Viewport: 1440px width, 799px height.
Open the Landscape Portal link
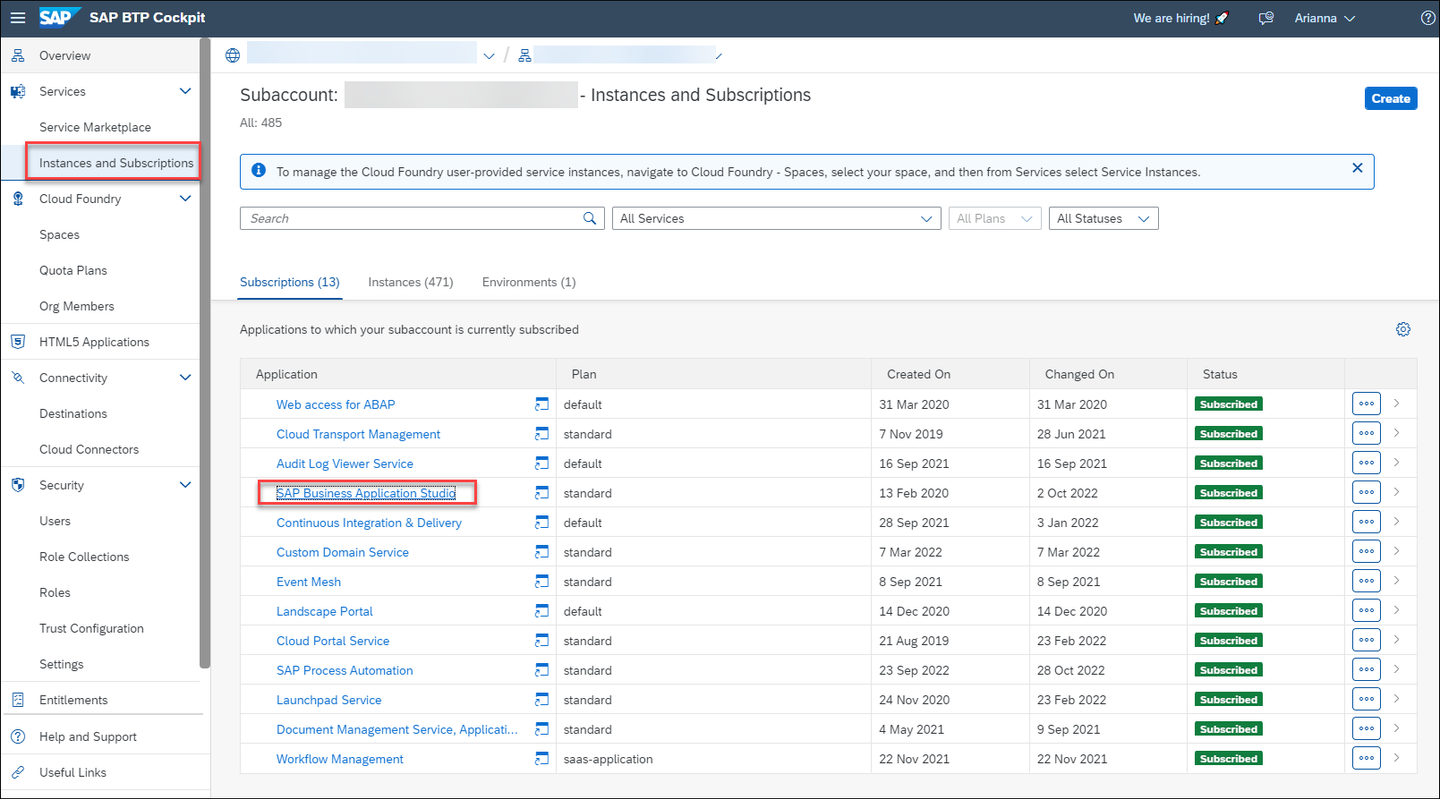click(324, 611)
